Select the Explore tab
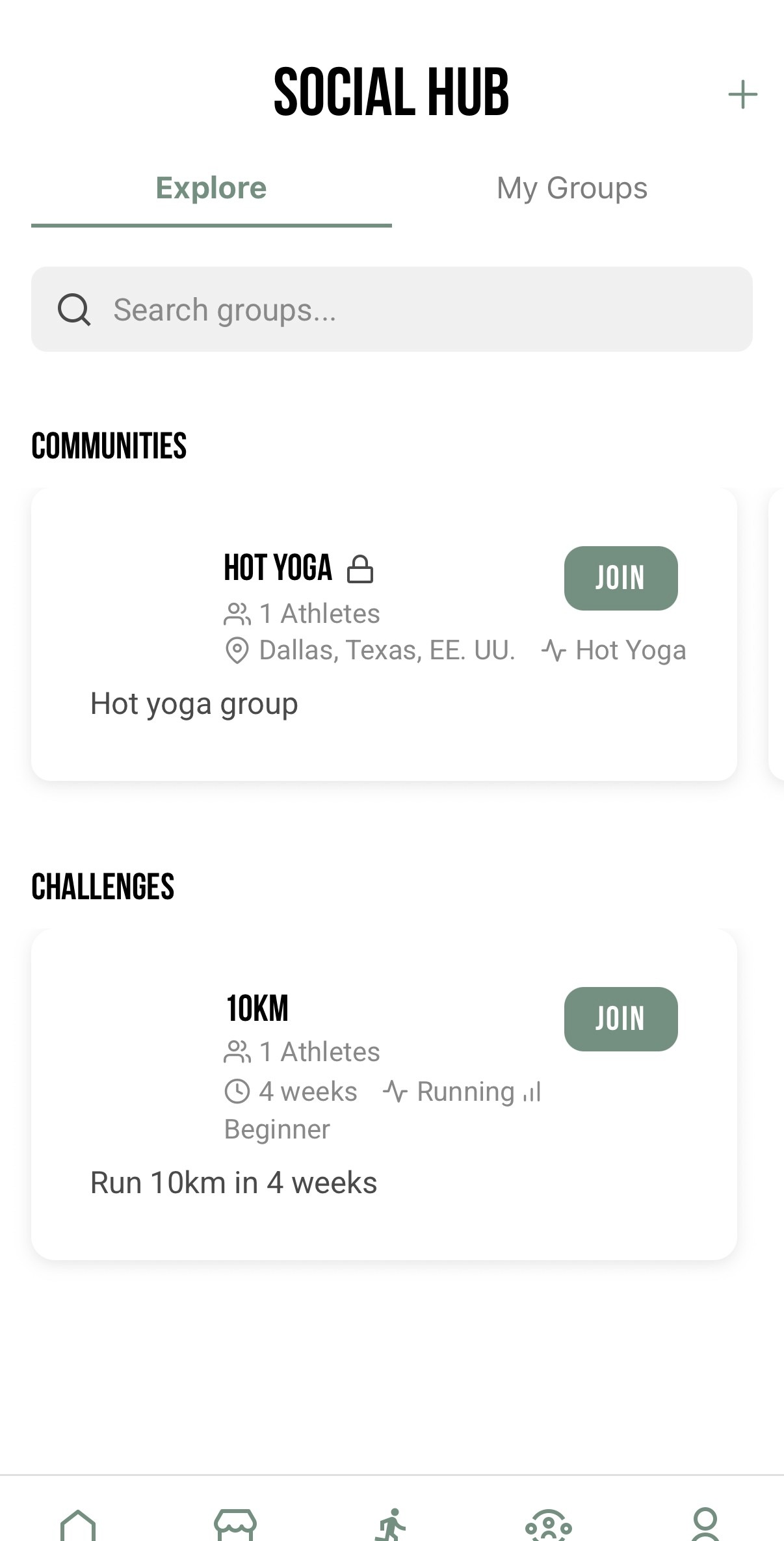The height and width of the screenshot is (1541, 784). coord(211,188)
